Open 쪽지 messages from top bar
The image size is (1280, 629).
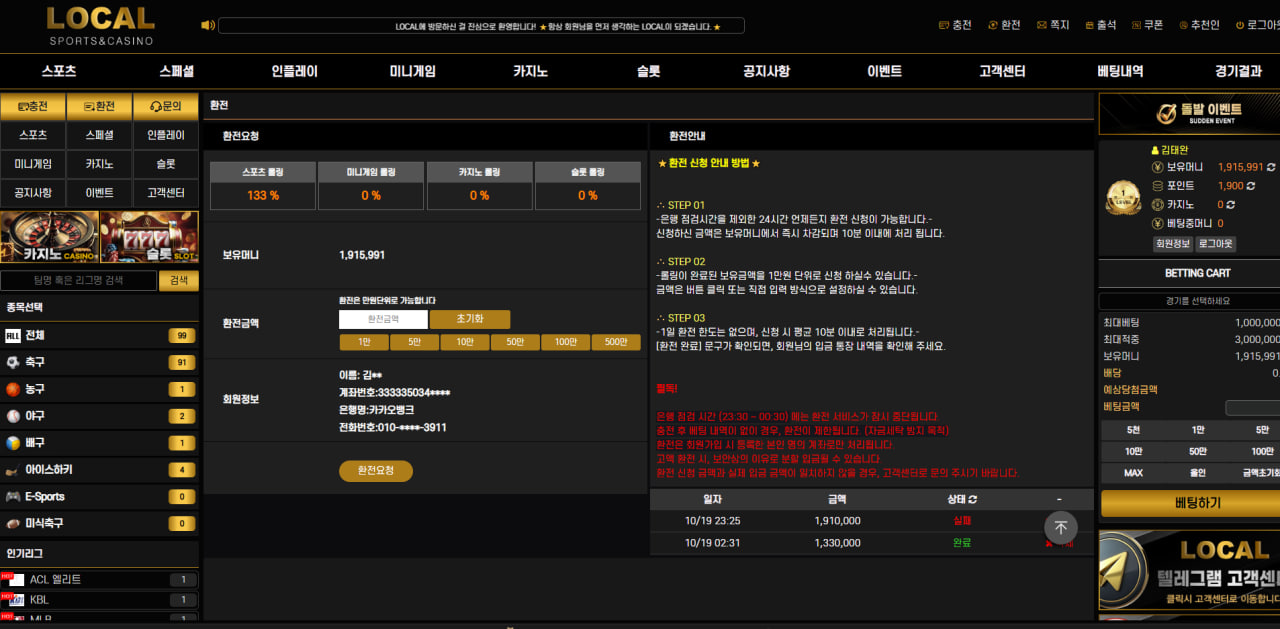(x=1052, y=25)
